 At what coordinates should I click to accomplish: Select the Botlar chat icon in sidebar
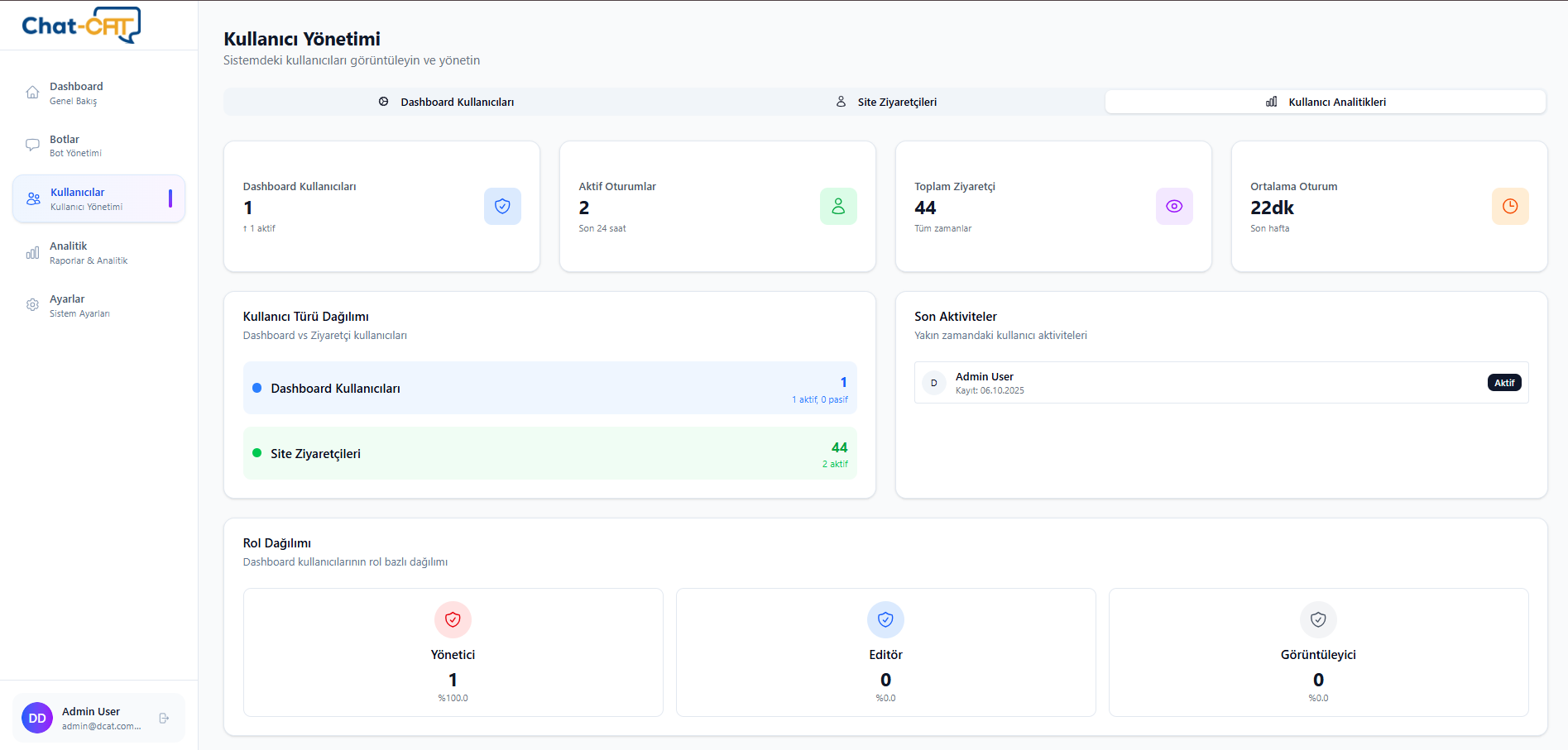32,145
